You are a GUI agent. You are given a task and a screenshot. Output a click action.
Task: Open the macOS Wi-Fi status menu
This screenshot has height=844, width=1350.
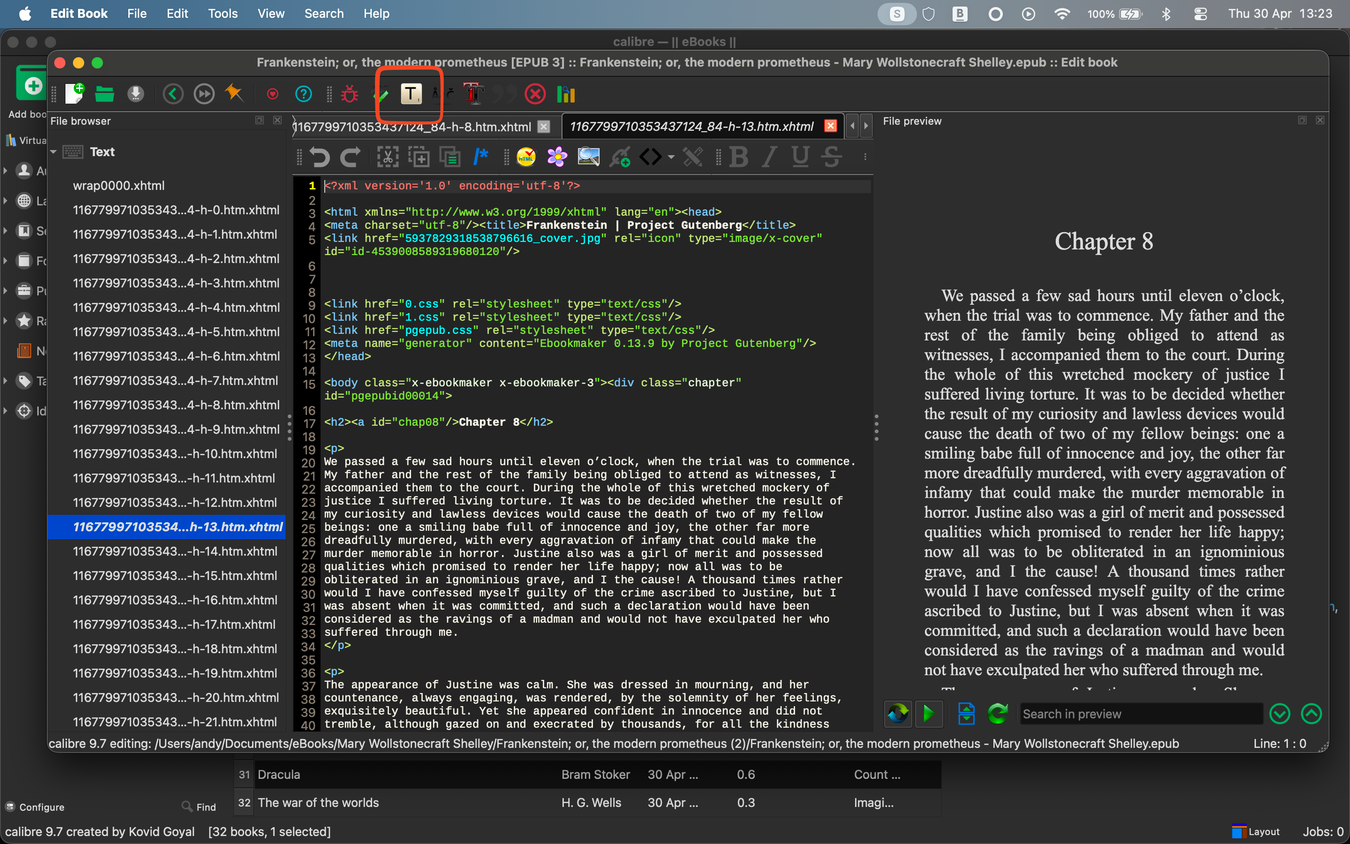tap(1062, 14)
